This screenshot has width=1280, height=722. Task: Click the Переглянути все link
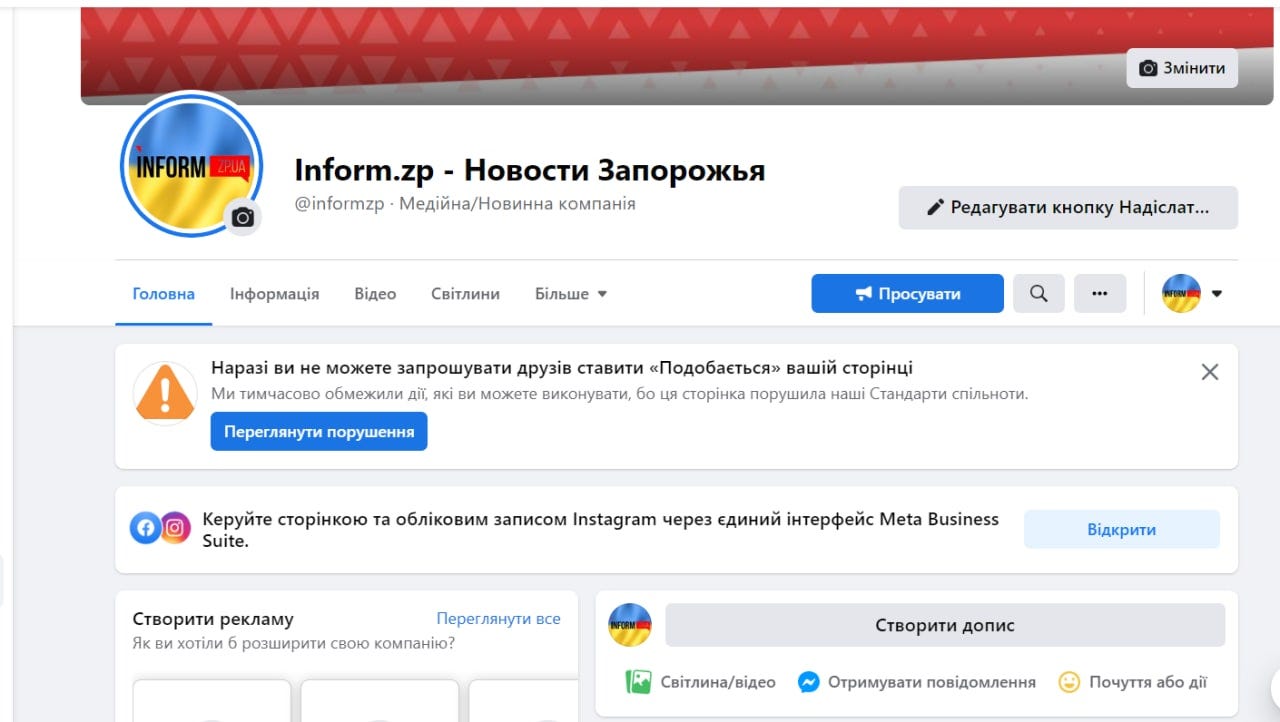point(499,619)
